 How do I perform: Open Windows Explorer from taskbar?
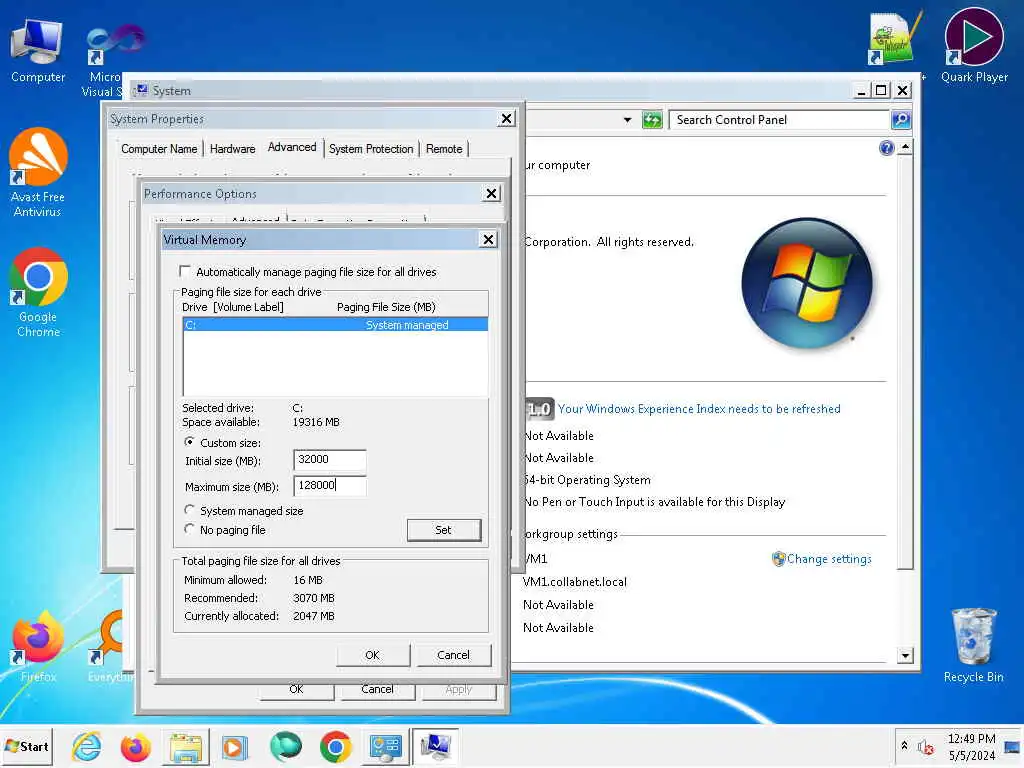[x=186, y=746]
